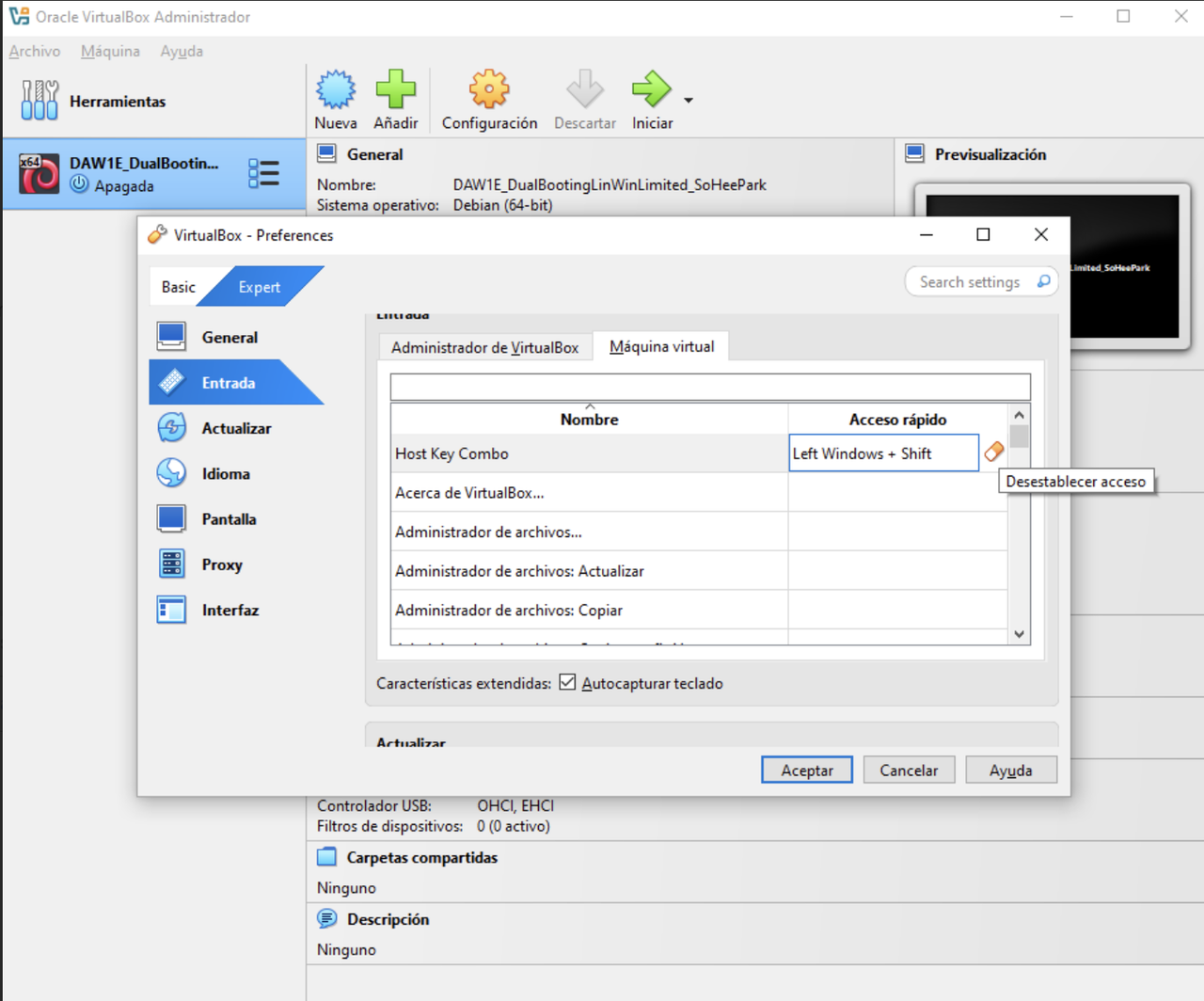Select the Entrada settings category icon
The height and width of the screenshot is (1001, 1204).
(172, 382)
